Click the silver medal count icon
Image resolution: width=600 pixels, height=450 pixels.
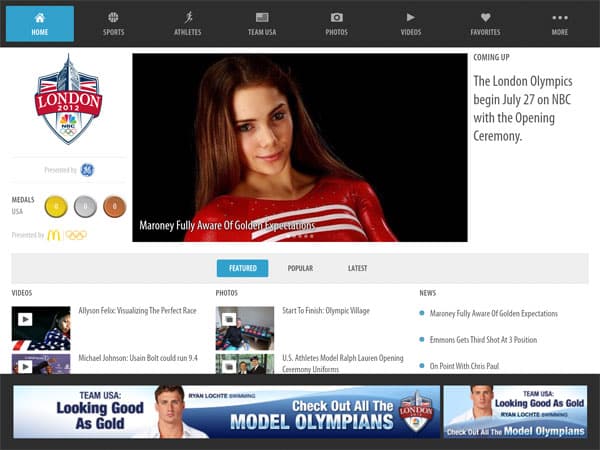pyautogui.click(x=85, y=206)
